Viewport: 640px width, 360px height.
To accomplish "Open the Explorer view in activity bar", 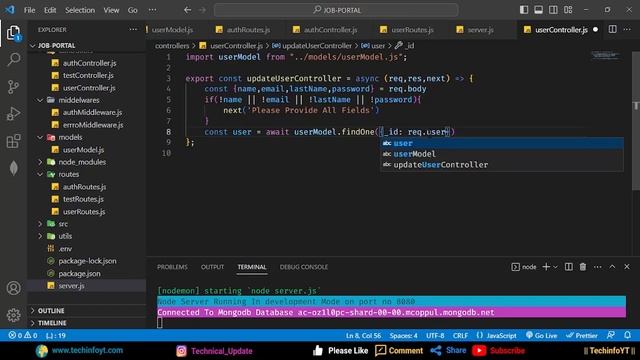I will [x=13, y=33].
